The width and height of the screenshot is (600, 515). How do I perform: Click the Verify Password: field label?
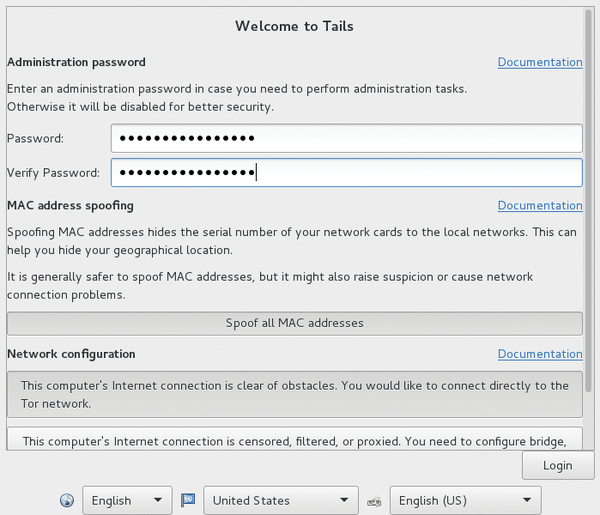tap(54, 173)
